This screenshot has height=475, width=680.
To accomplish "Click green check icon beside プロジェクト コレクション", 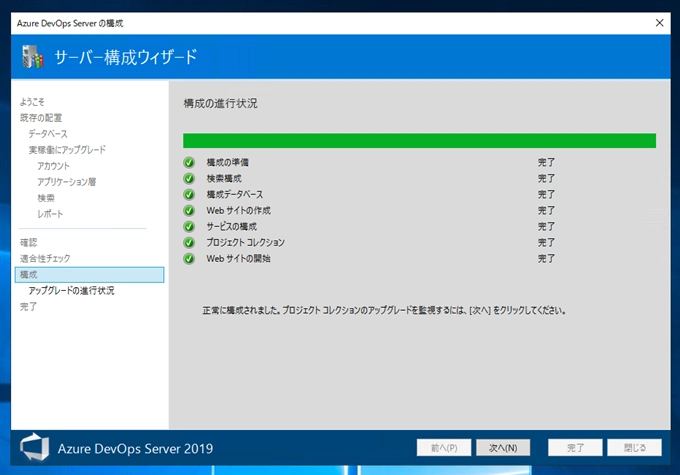I will pos(189,243).
